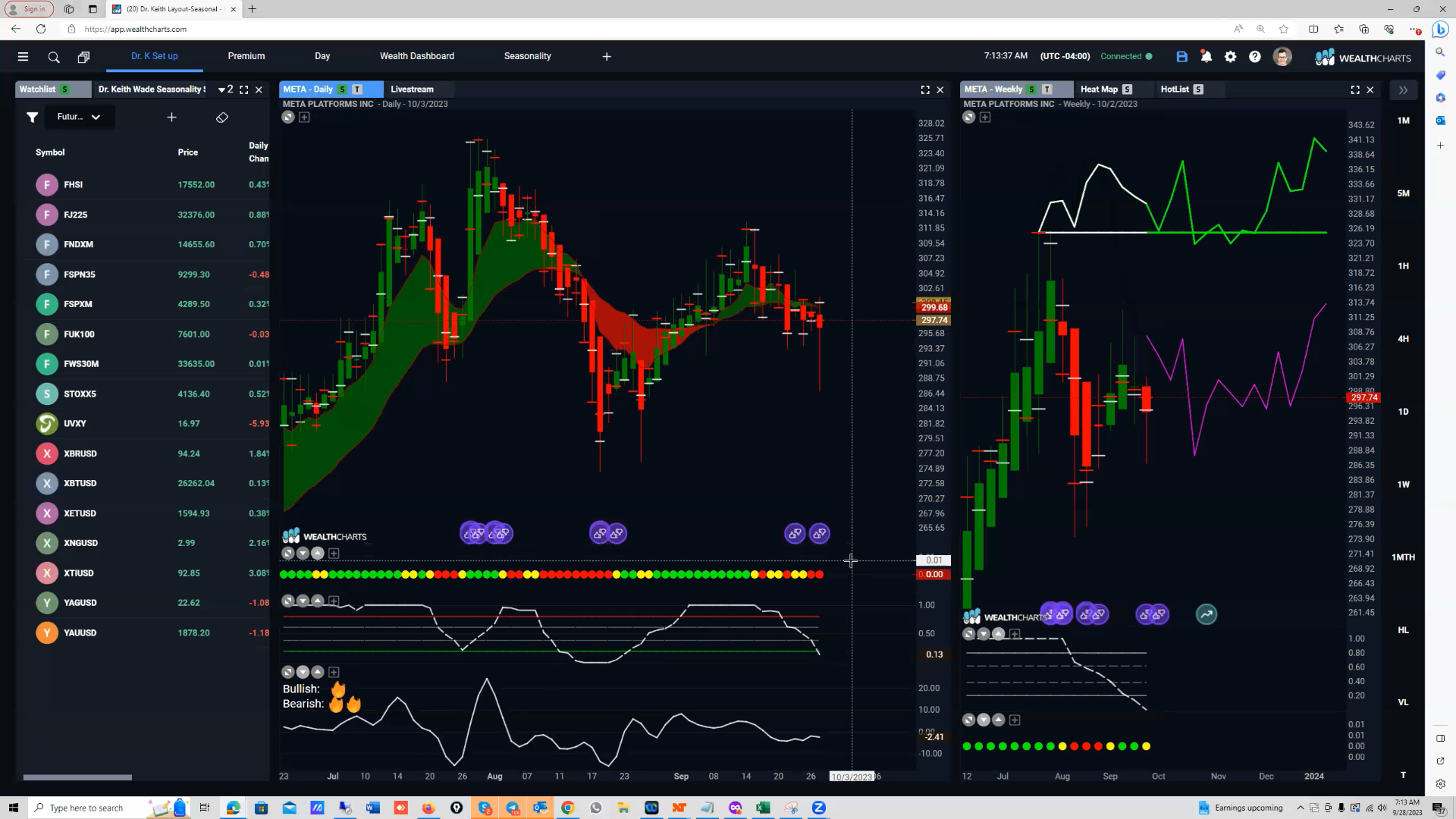Add a new workspace tab with plus
1456x819 pixels.
(x=607, y=57)
